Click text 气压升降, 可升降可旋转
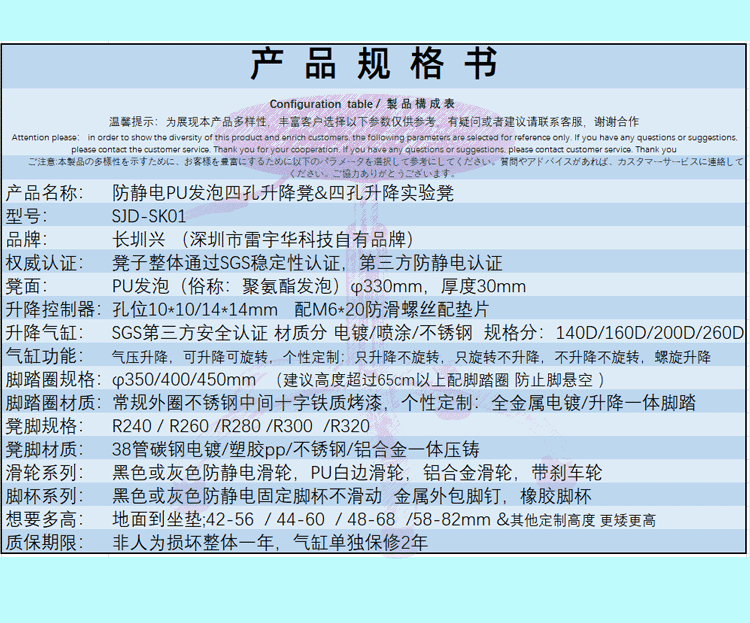 [191, 357]
